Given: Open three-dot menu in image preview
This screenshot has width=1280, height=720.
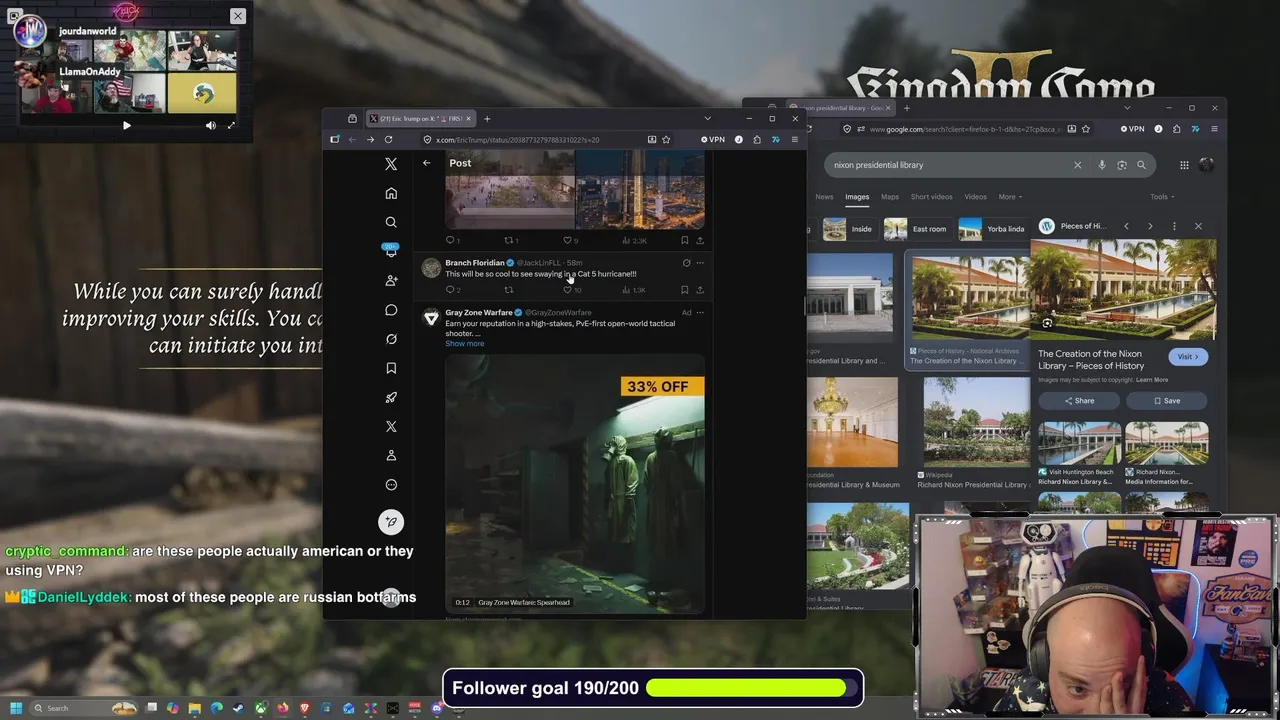Looking at the screenshot, I should [x=1174, y=226].
